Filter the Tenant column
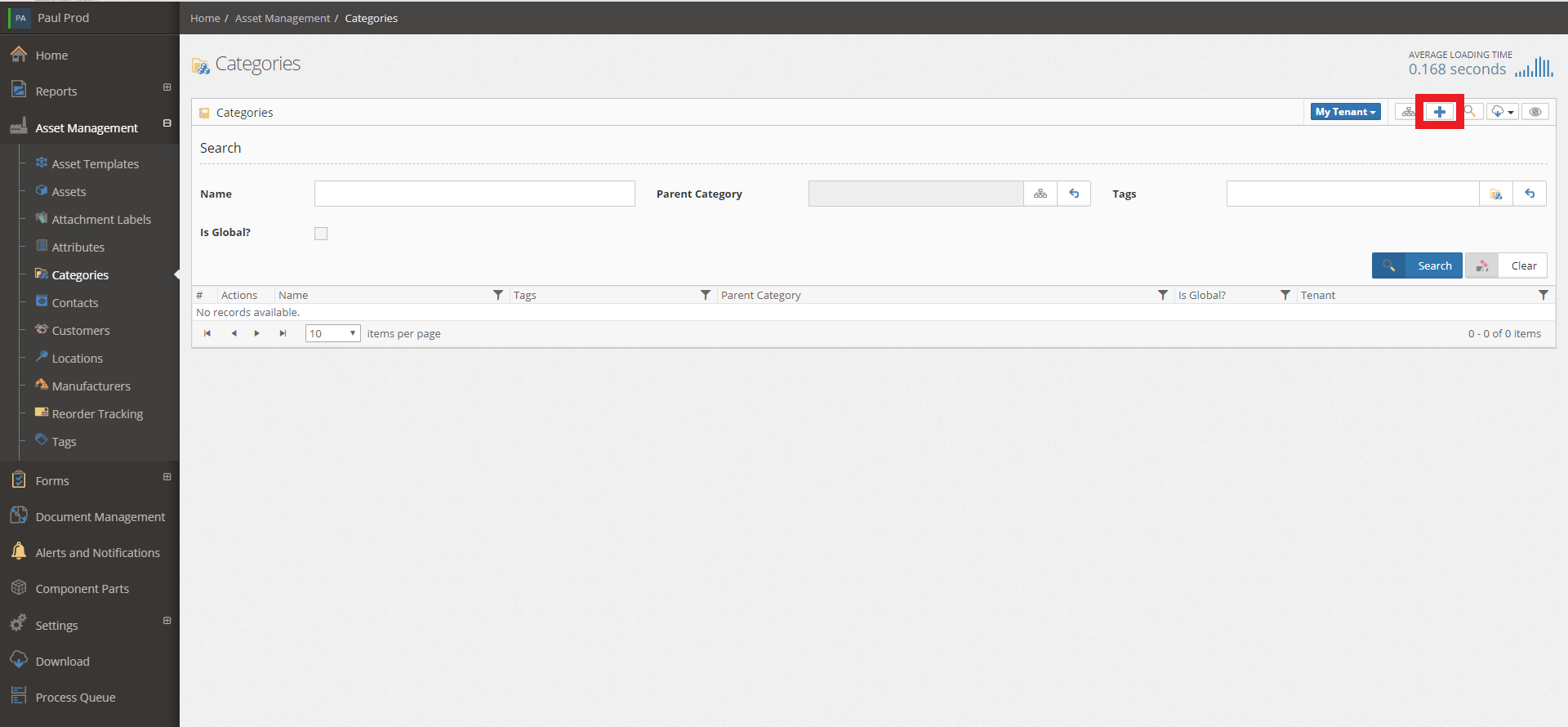Viewport: 1568px width, 727px height. pyautogui.click(x=1543, y=295)
